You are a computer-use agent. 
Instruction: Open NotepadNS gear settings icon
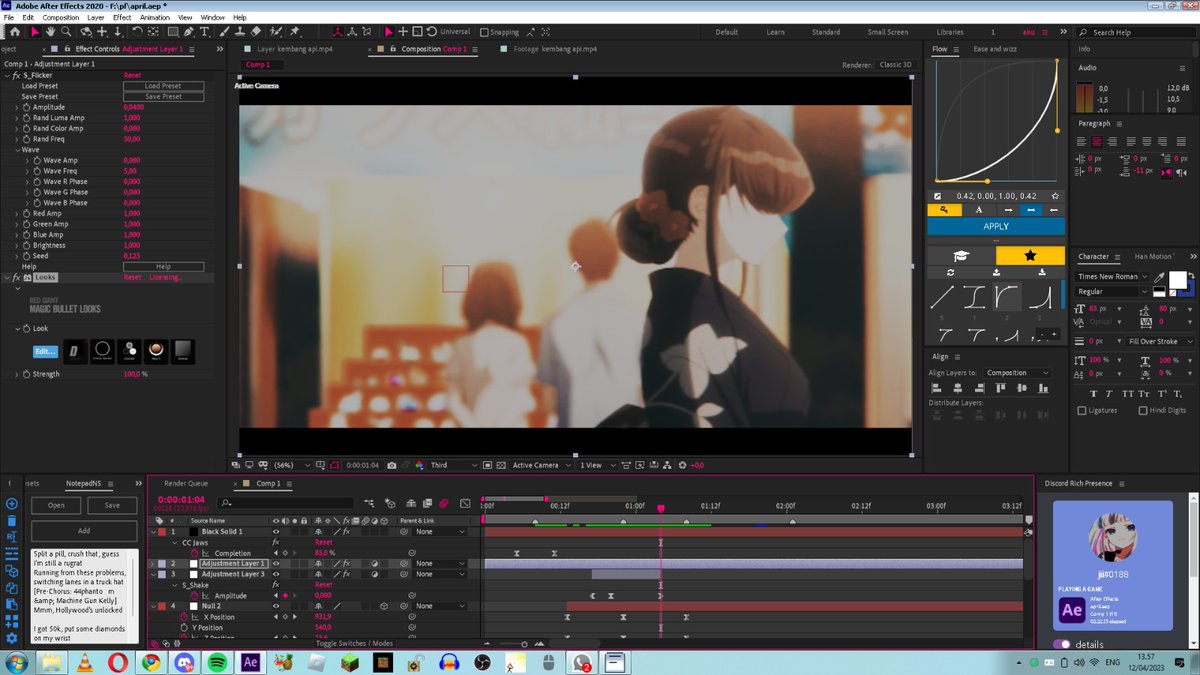pyautogui.click(x=11, y=638)
